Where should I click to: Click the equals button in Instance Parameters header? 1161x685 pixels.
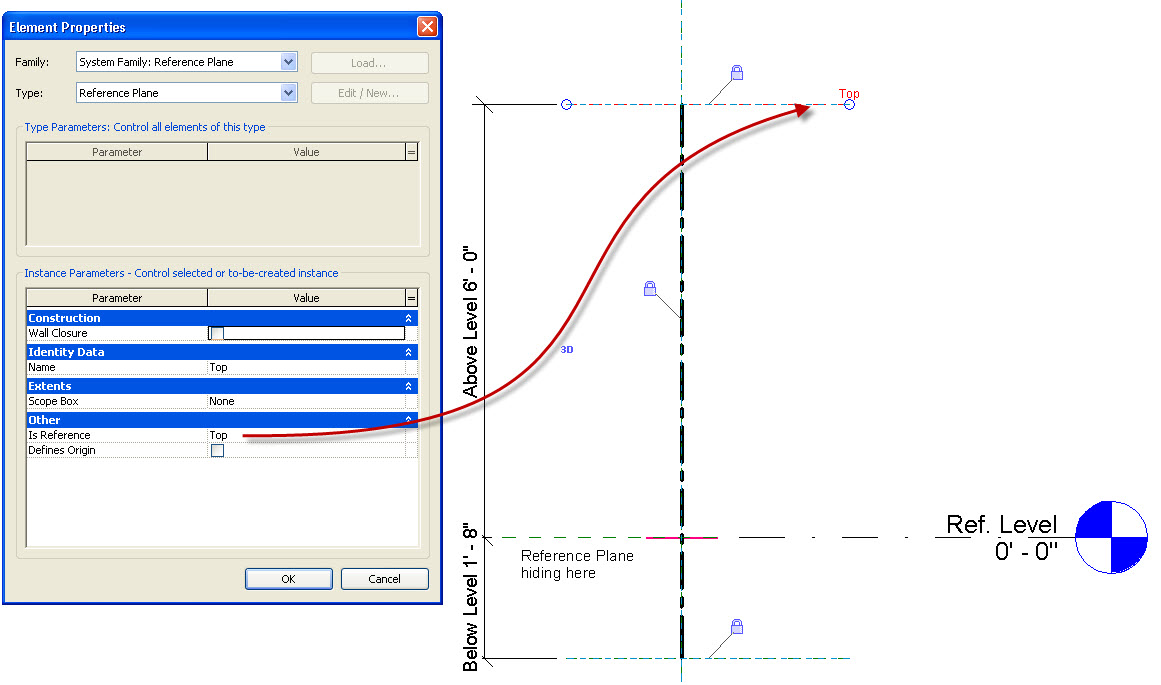[x=412, y=298]
